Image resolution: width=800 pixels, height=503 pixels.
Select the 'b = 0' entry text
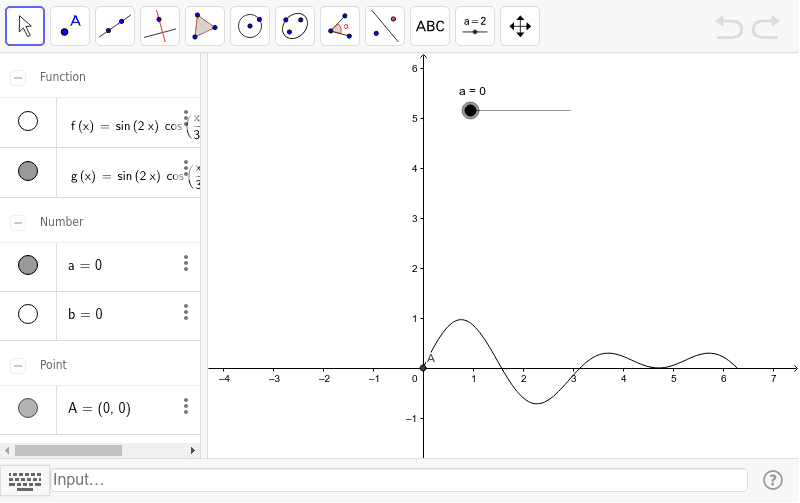(x=85, y=314)
